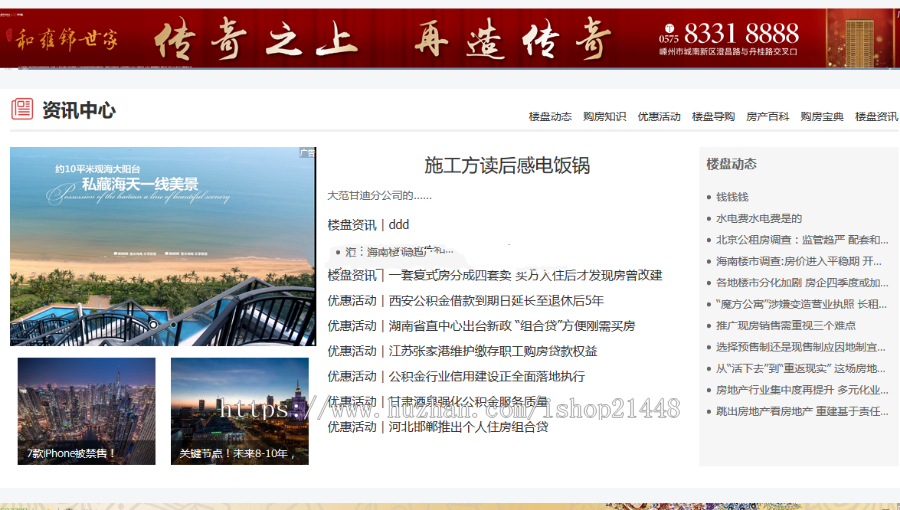Select the 楼盘资讯 nav tab

(876, 116)
